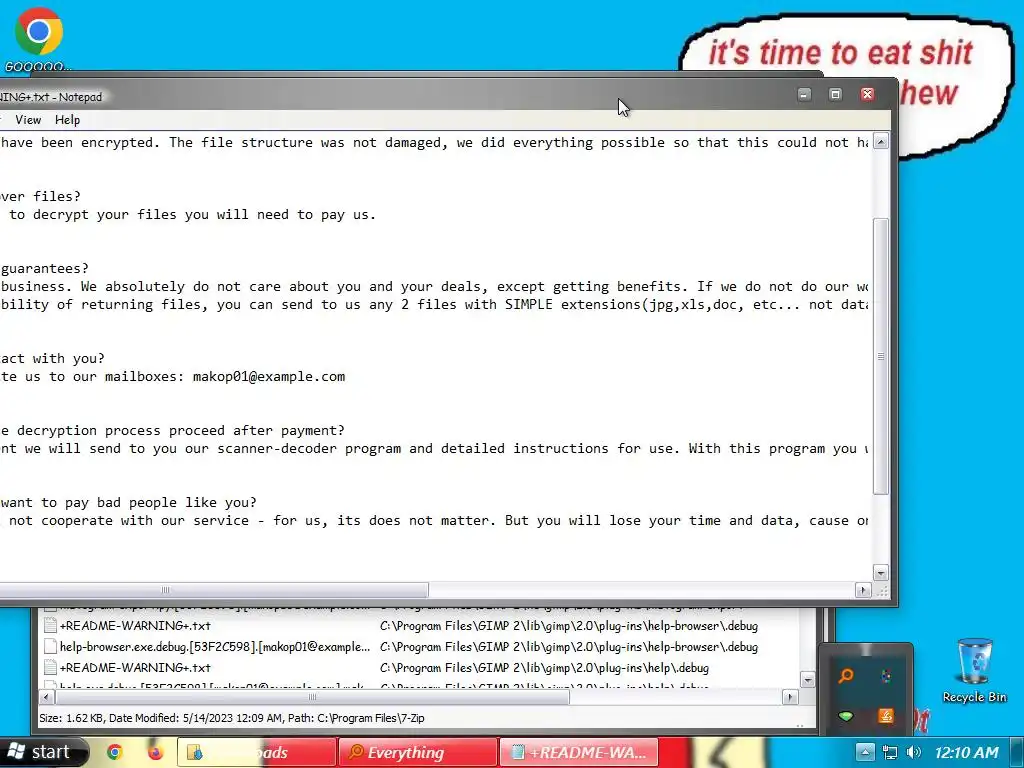
Task: Switch to the +README-WA... Notepad taskbar button
Action: (579, 752)
